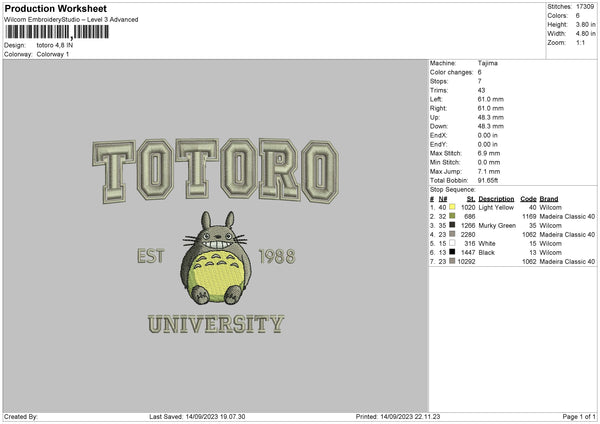Click the Stops value '7'
The width and height of the screenshot is (600, 424).
(479, 81)
